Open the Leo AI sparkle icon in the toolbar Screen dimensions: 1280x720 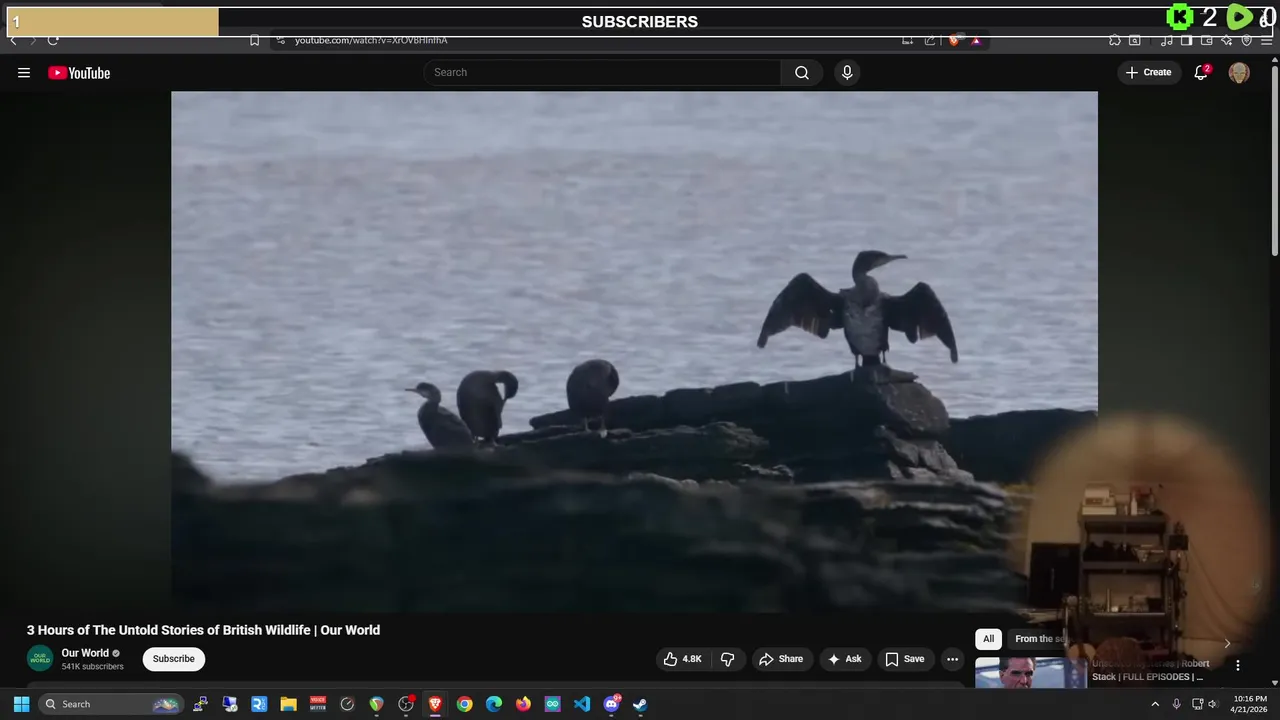click(1226, 41)
